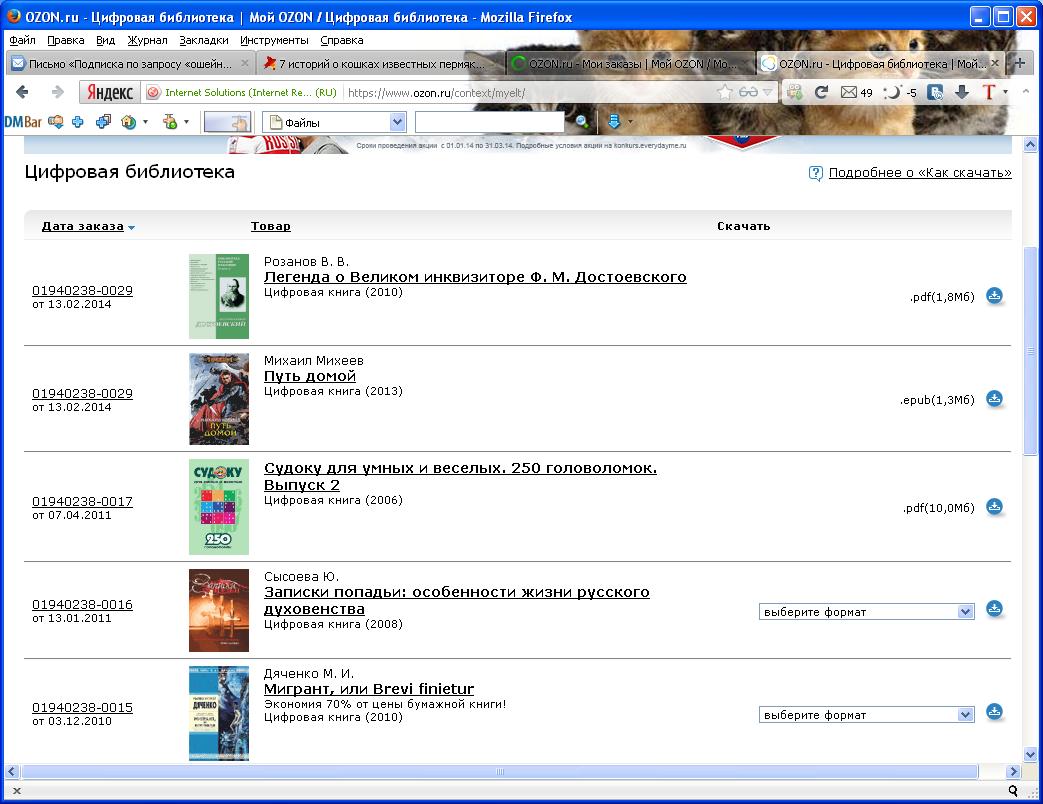Click the house-with-globe icon on DMBar
Viewport: 1043px width, 804px height.
pos(128,122)
